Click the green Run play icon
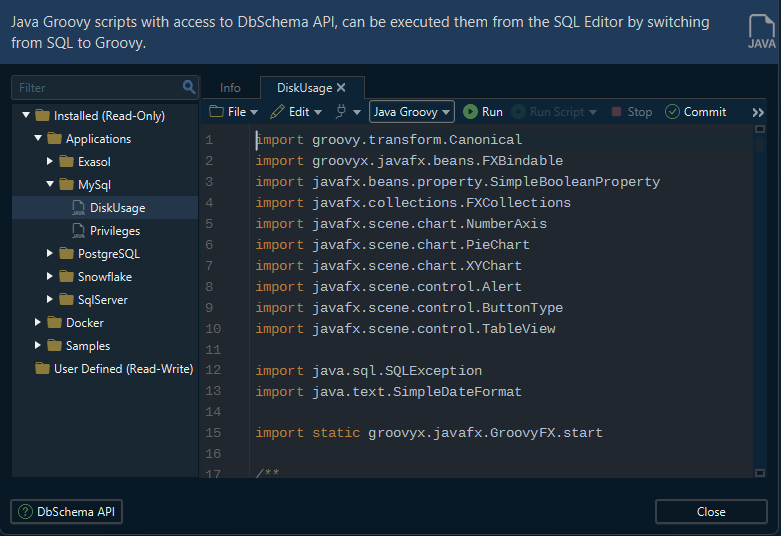 point(470,112)
